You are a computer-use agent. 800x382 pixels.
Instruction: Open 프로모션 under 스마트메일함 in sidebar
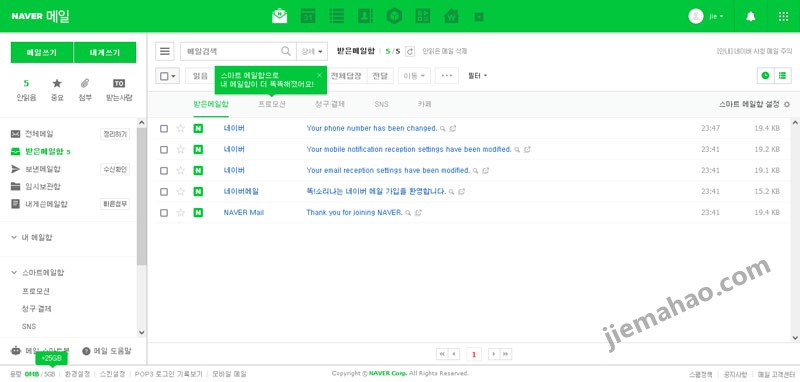tap(35, 291)
